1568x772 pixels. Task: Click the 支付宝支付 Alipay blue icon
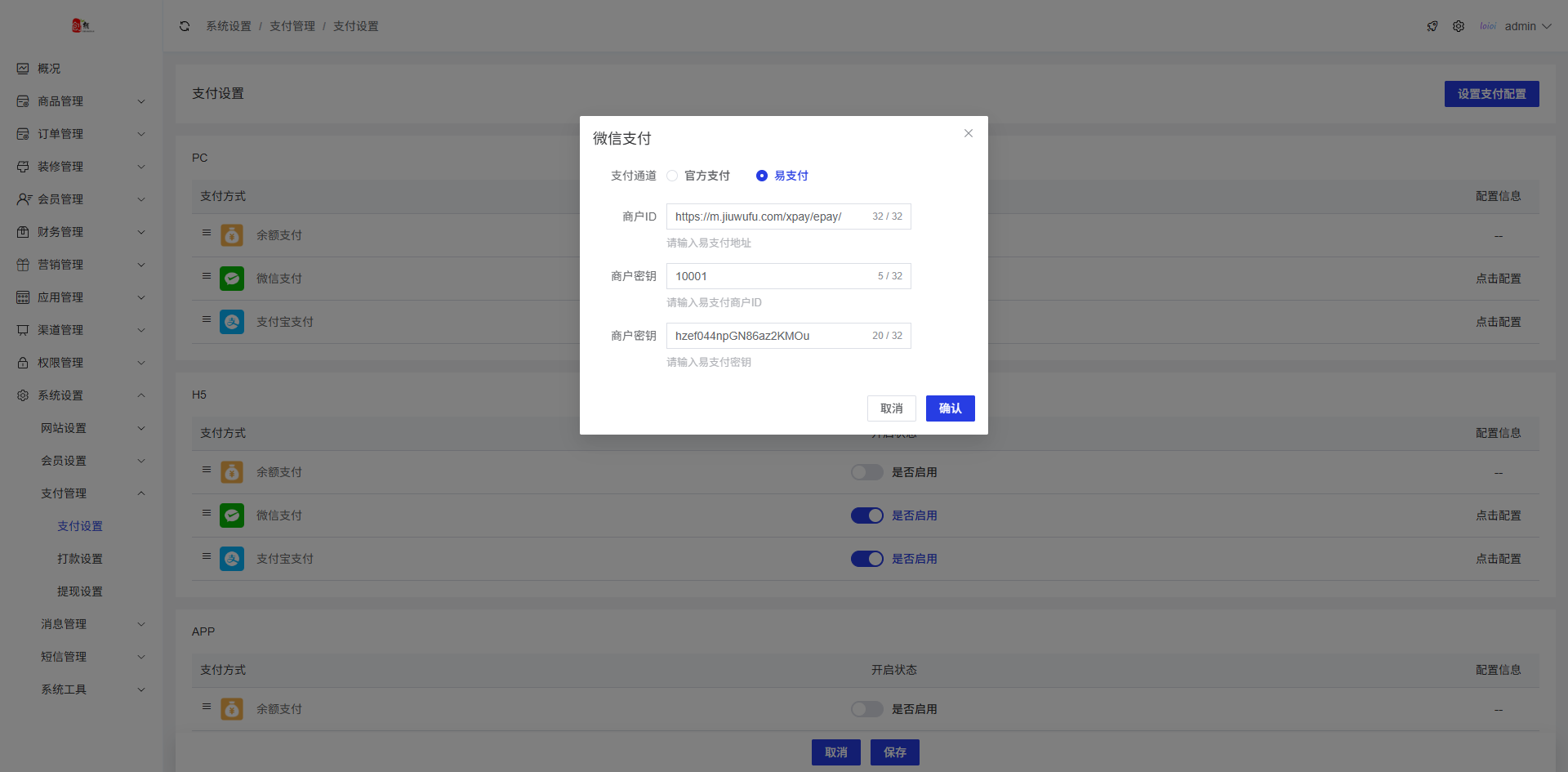pyautogui.click(x=232, y=321)
